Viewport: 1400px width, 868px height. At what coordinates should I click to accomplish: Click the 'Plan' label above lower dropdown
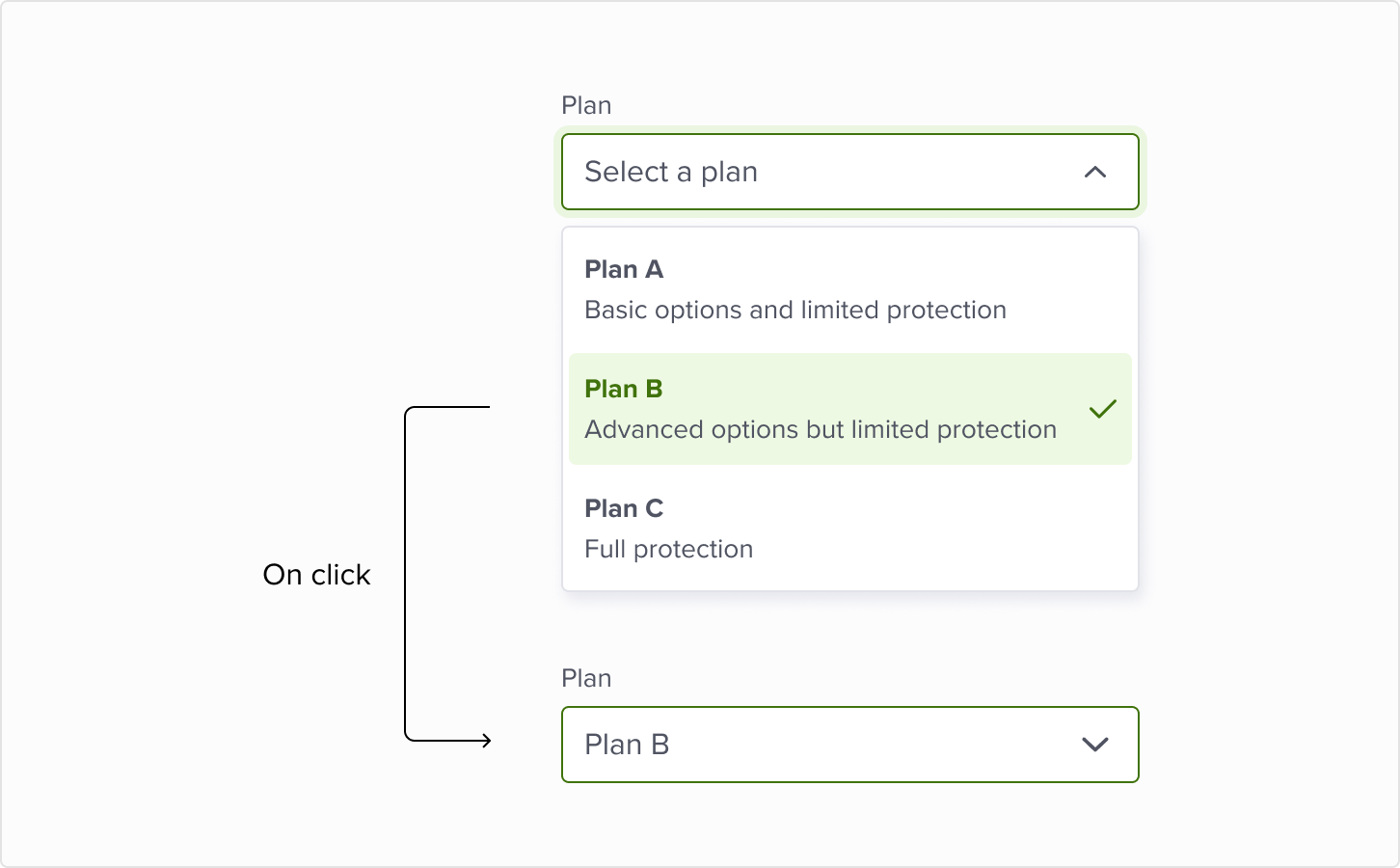586,678
